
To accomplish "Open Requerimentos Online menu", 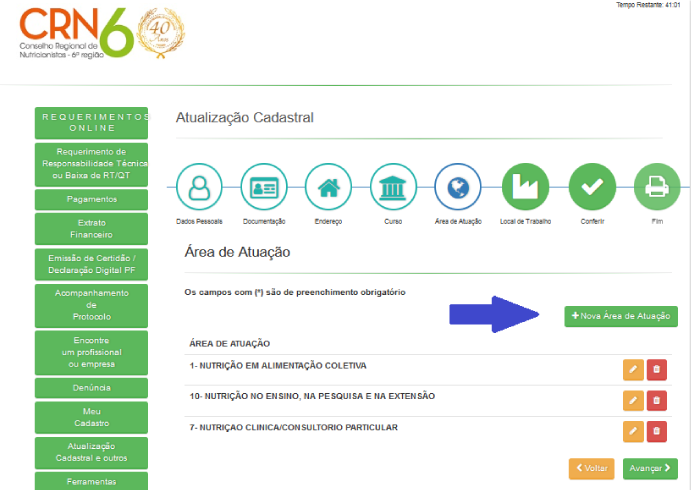I will tap(91, 123).
